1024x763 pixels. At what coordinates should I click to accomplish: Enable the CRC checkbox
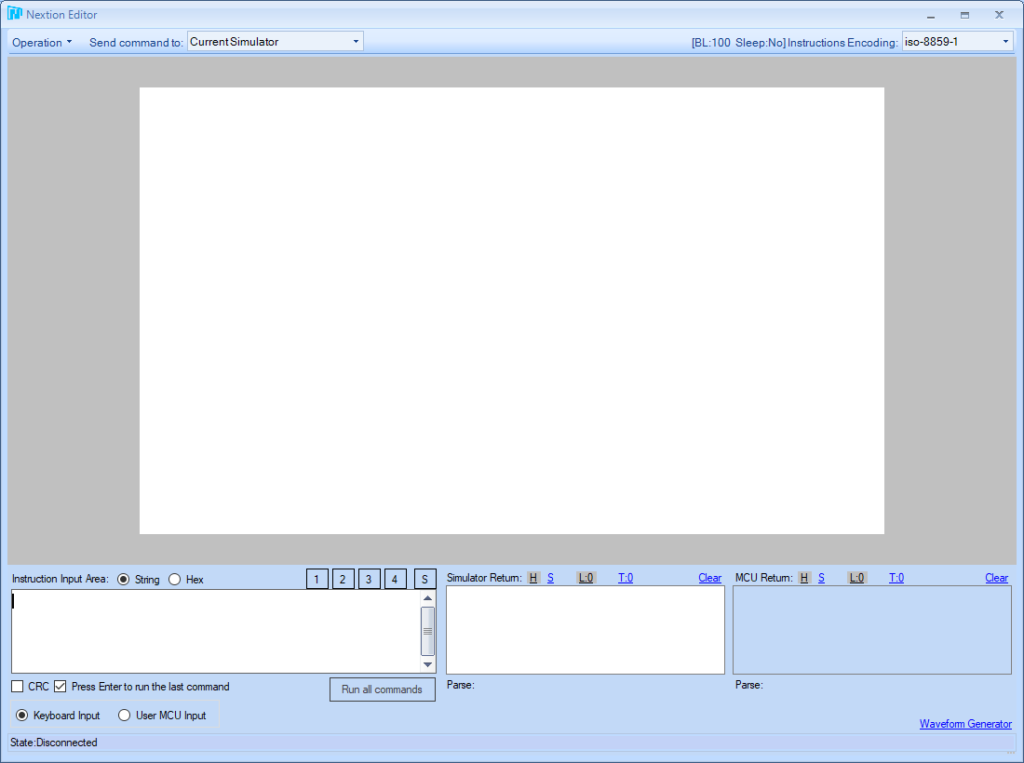point(16,686)
